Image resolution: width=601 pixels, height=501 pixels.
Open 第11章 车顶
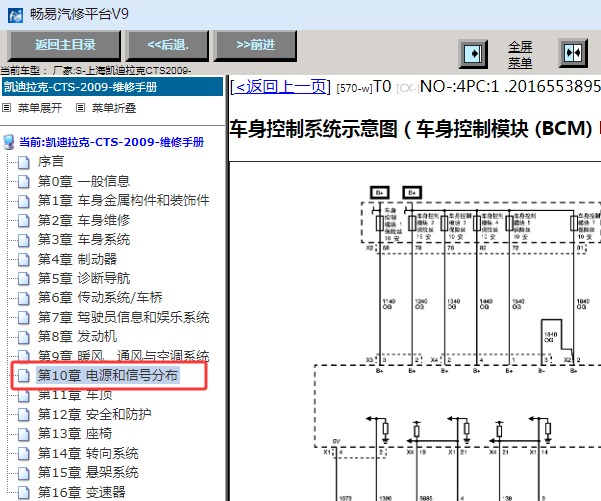[75, 395]
